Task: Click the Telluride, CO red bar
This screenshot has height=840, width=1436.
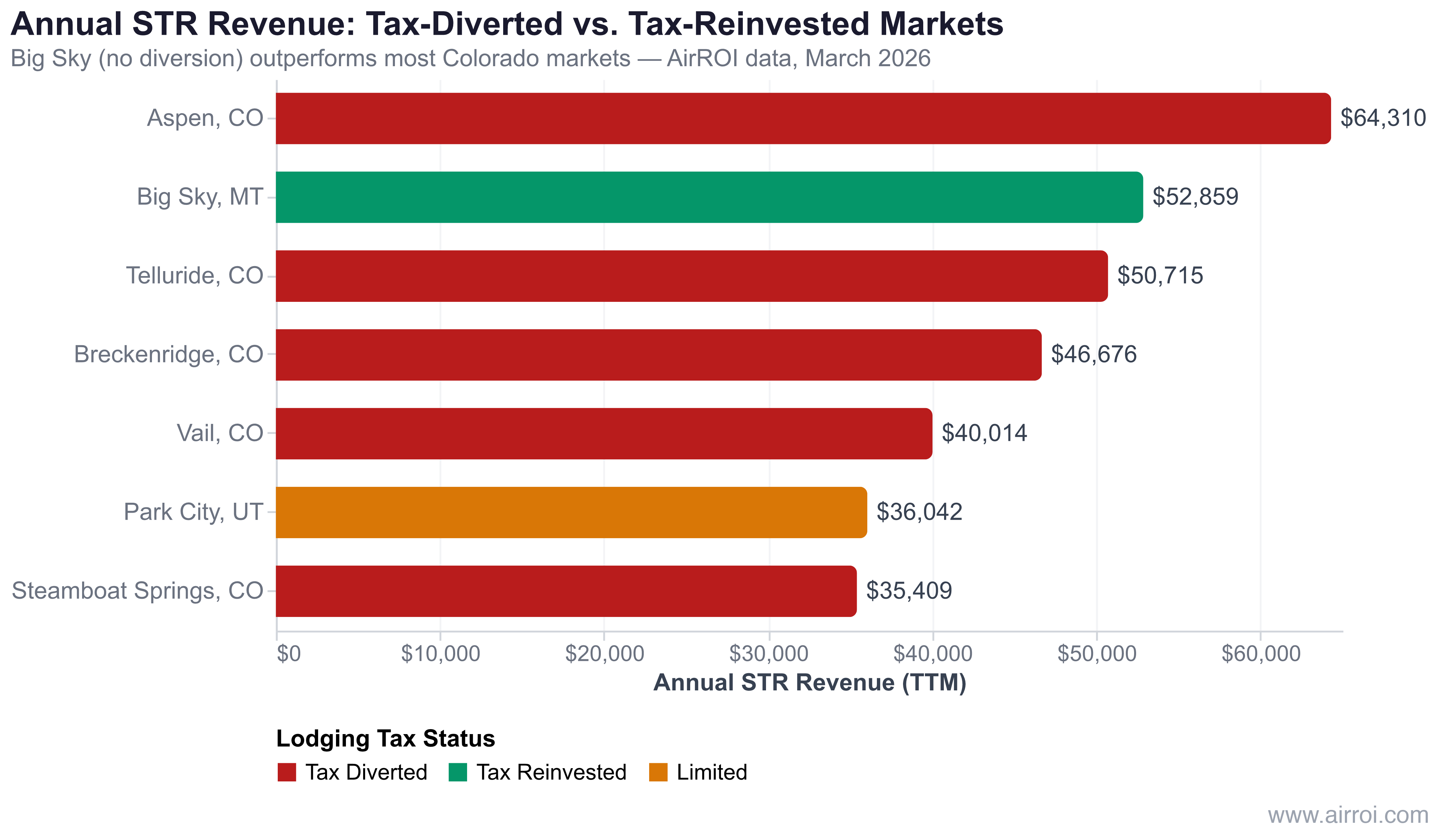Action: pos(691,276)
